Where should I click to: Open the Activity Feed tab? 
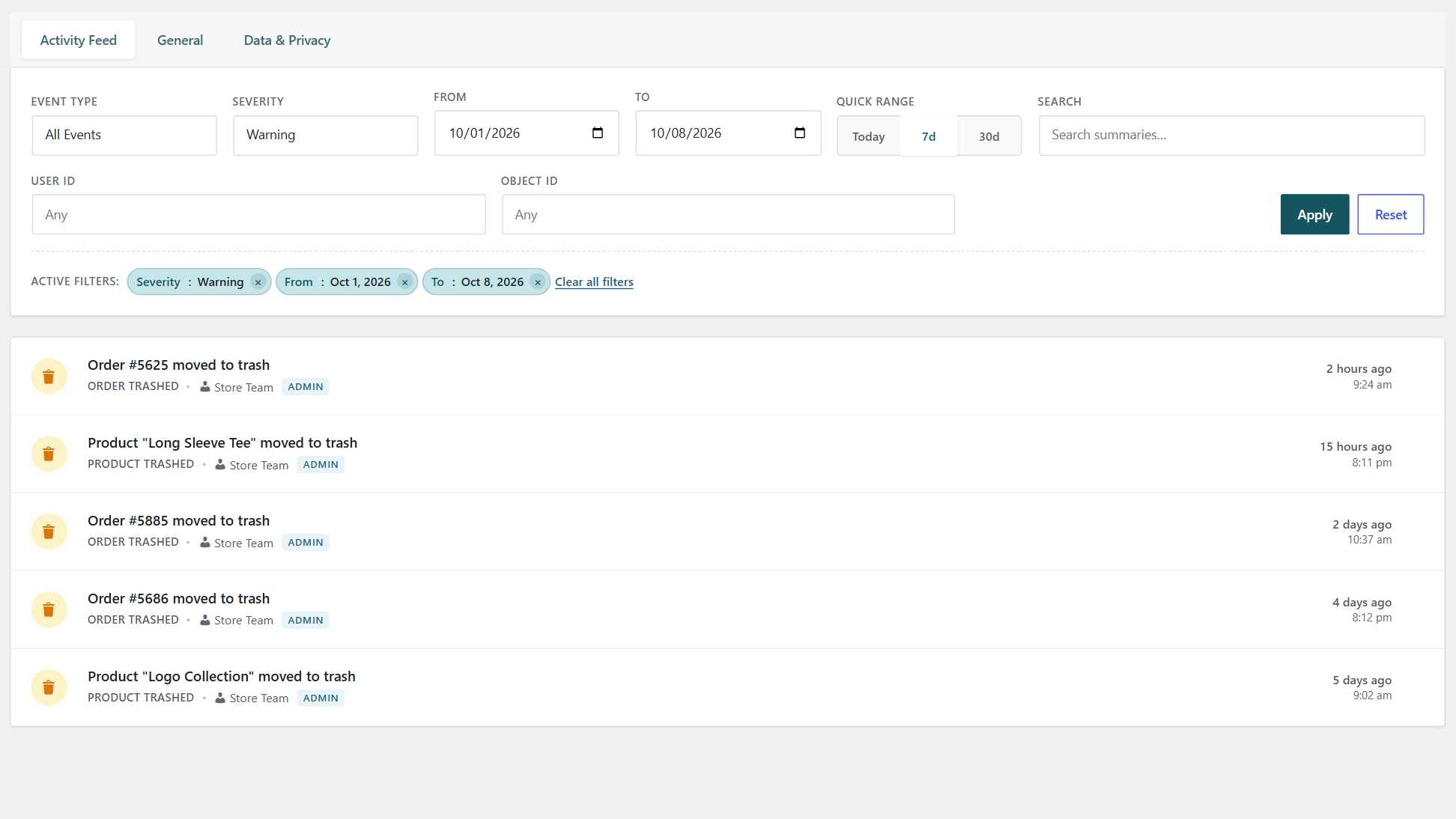pos(79,40)
